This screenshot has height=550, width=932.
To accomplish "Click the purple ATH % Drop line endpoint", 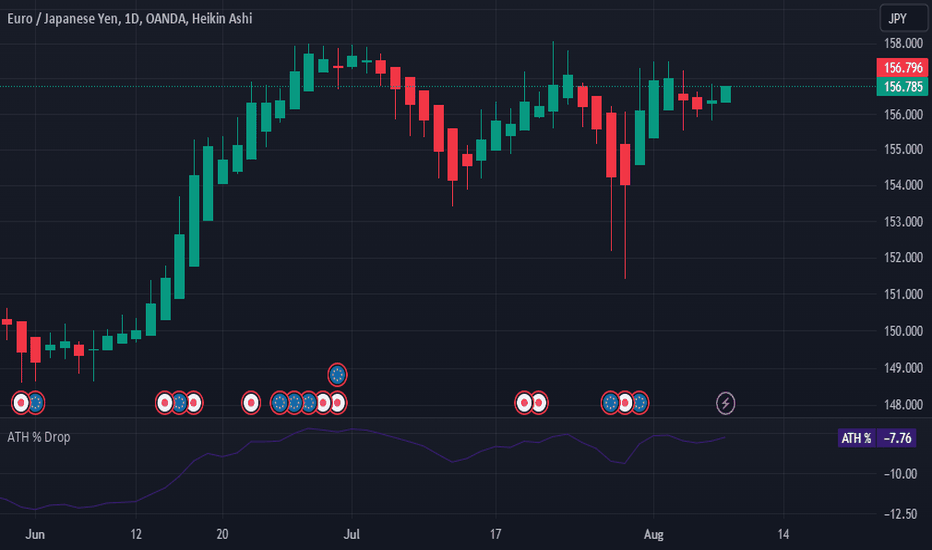I will pos(725,438).
